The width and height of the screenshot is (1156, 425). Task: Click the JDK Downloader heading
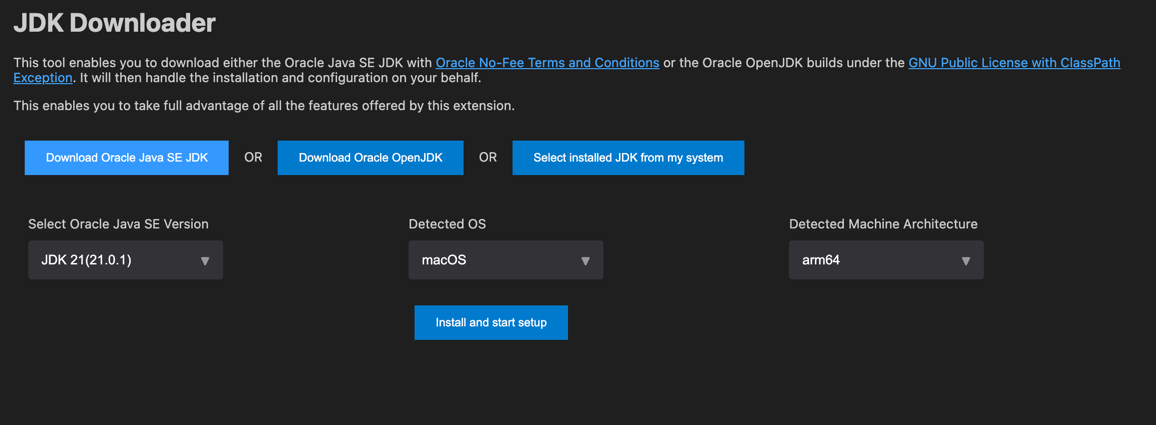coord(114,22)
